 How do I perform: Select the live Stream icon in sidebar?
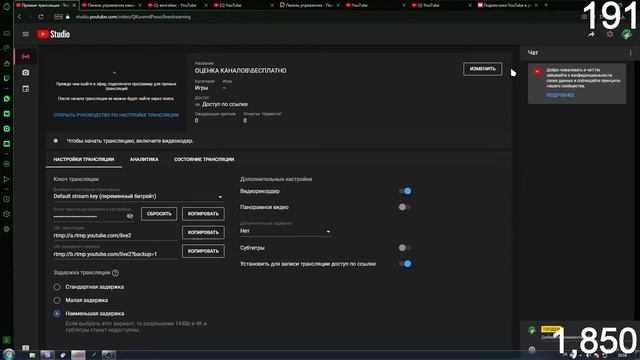tap(26, 56)
